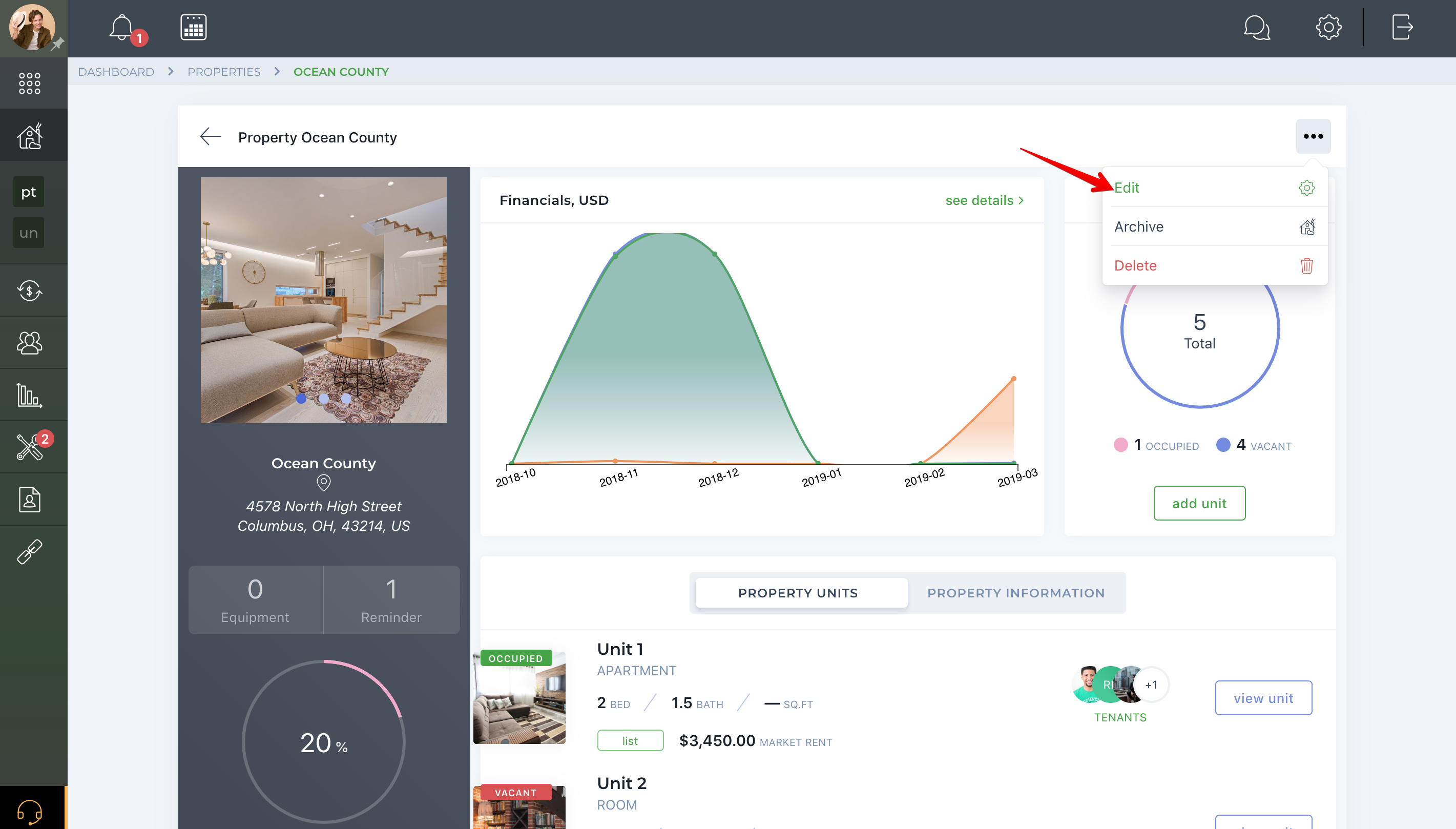Click the Ocean County breadcrumb
The width and height of the screenshot is (1456, 829).
[341, 72]
